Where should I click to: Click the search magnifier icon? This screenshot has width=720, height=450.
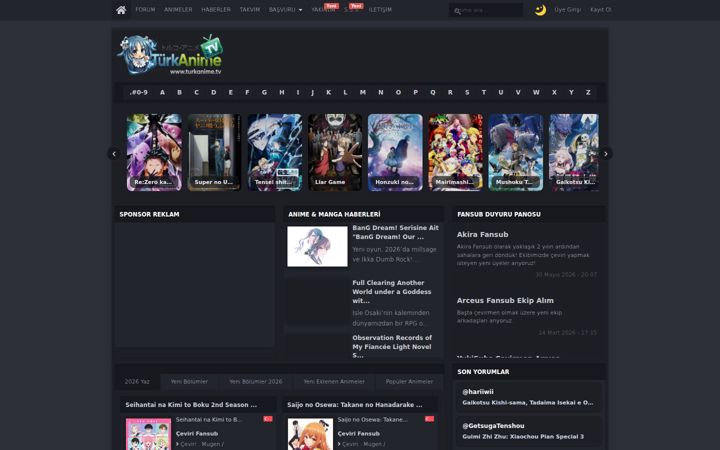(457, 11)
